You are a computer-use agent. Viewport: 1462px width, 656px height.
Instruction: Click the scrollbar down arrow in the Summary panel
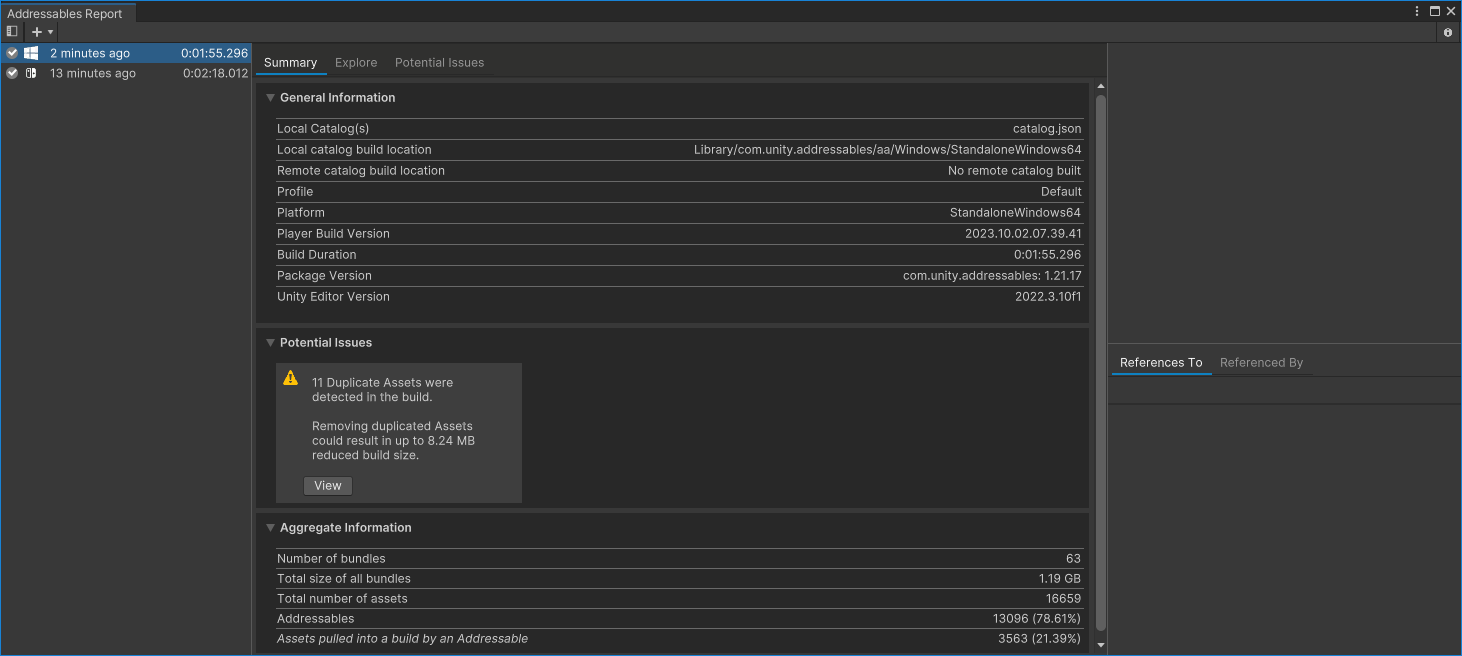click(1101, 643)
